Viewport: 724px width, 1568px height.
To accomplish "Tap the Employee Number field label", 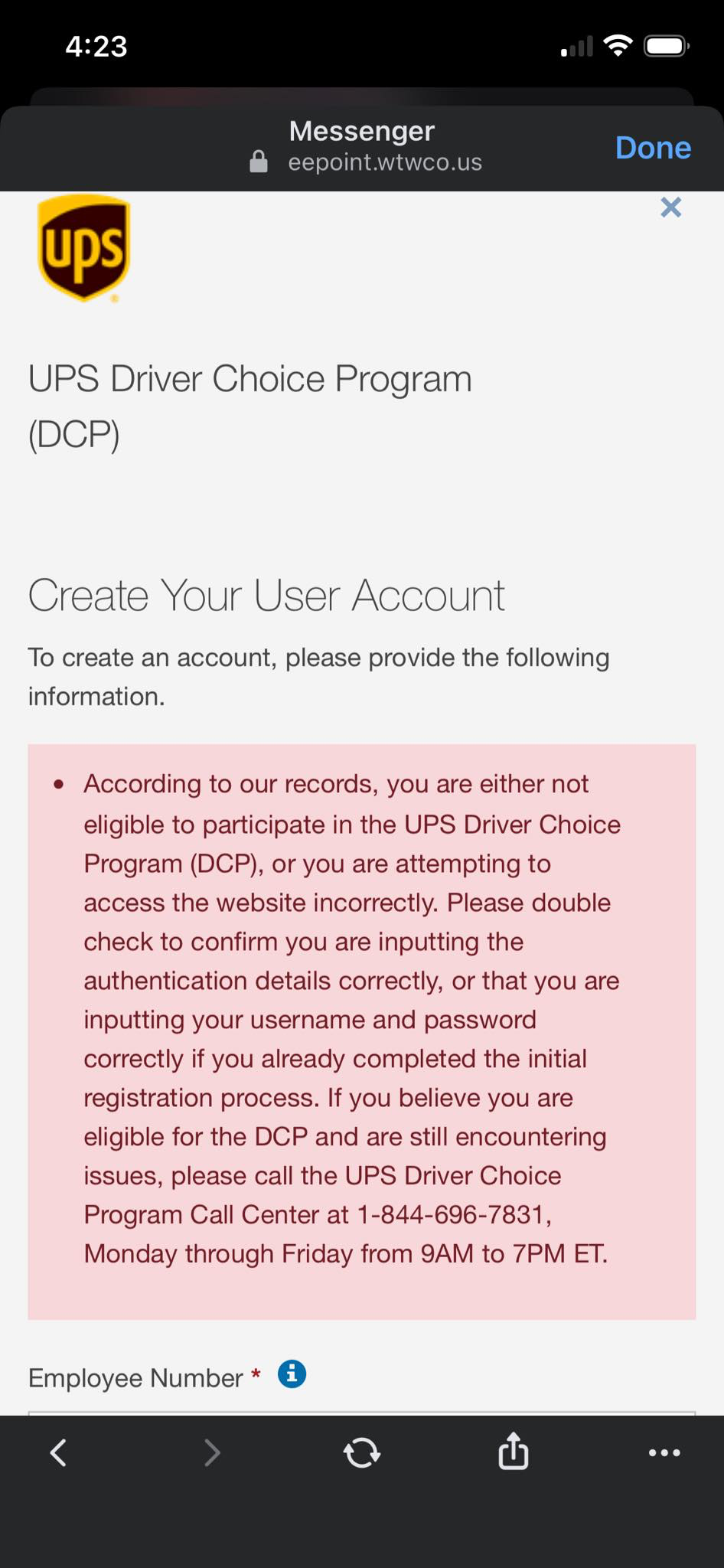I will [x=135, y=1378].
